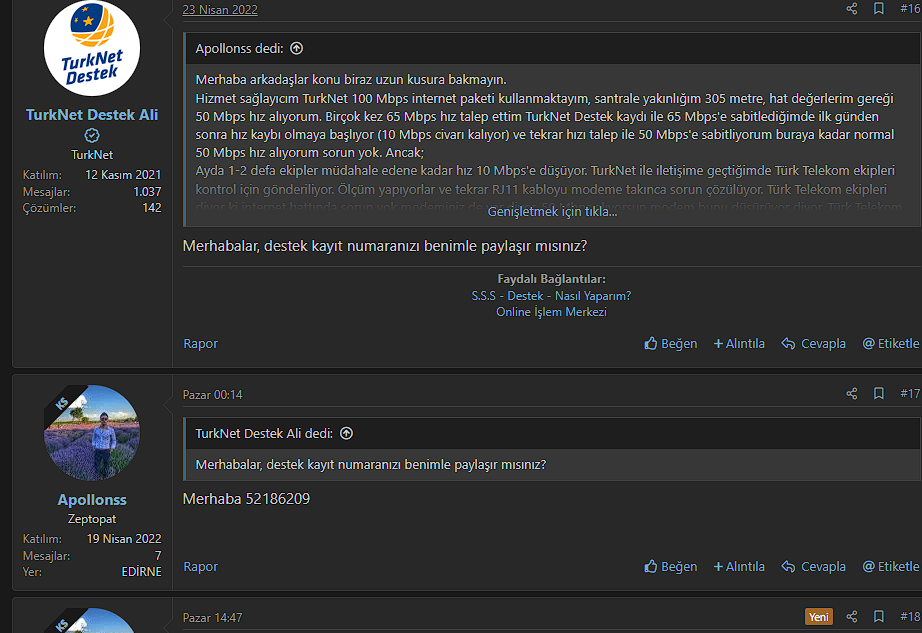Open TurkNet Destek Ali username link

click(x=92, y=115)
